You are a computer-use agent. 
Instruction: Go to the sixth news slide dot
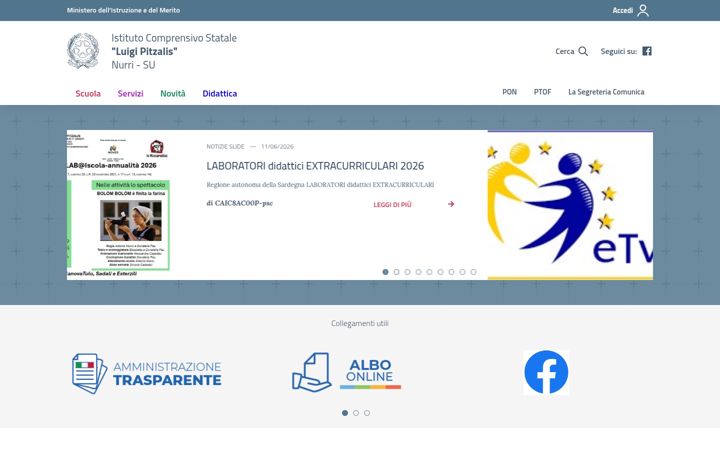[x=440, y=272]
